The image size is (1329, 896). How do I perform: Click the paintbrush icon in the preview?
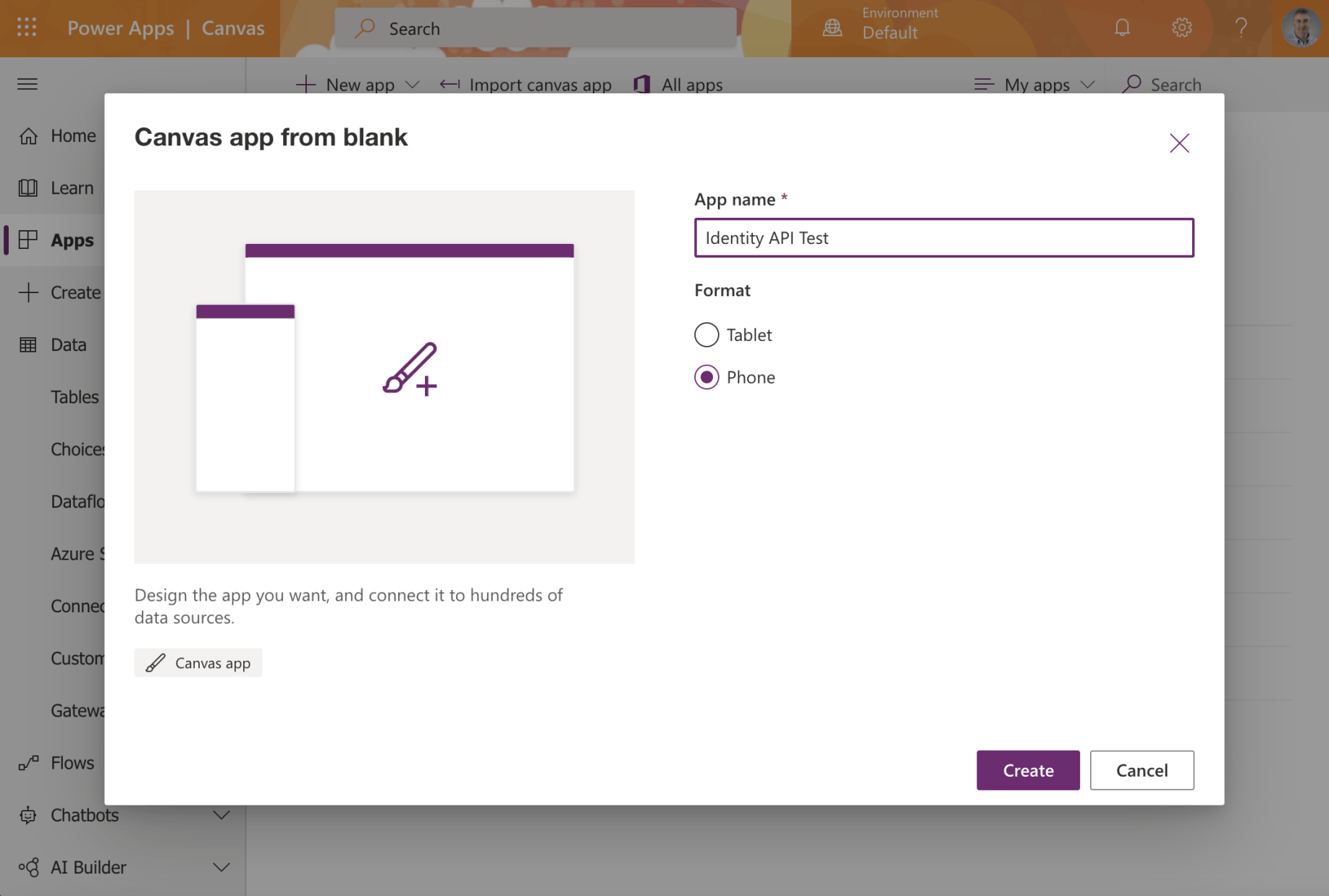point(410,369)
